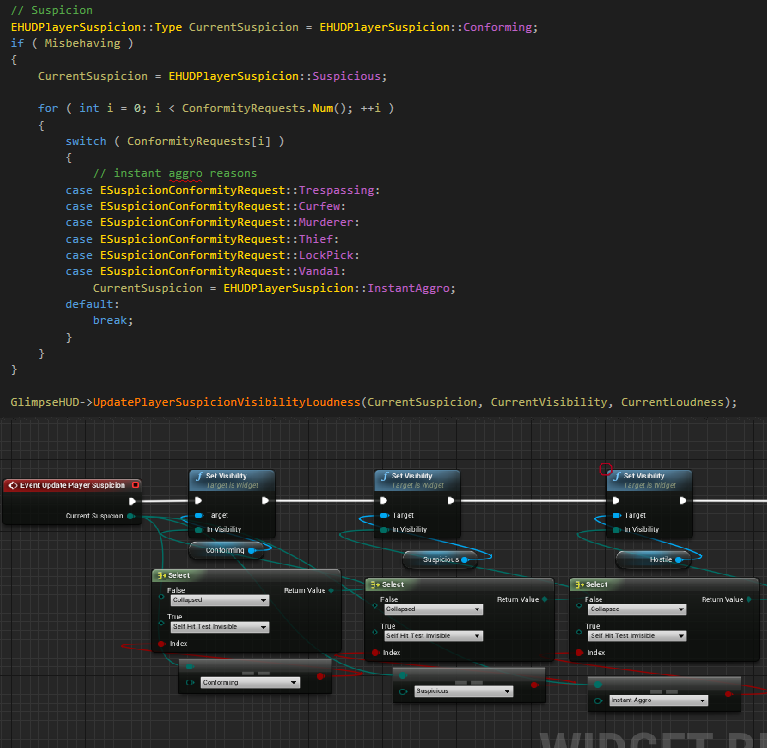
Task: Click 'InstantAggro' enum value in code
Action: (x=408, y=288)
